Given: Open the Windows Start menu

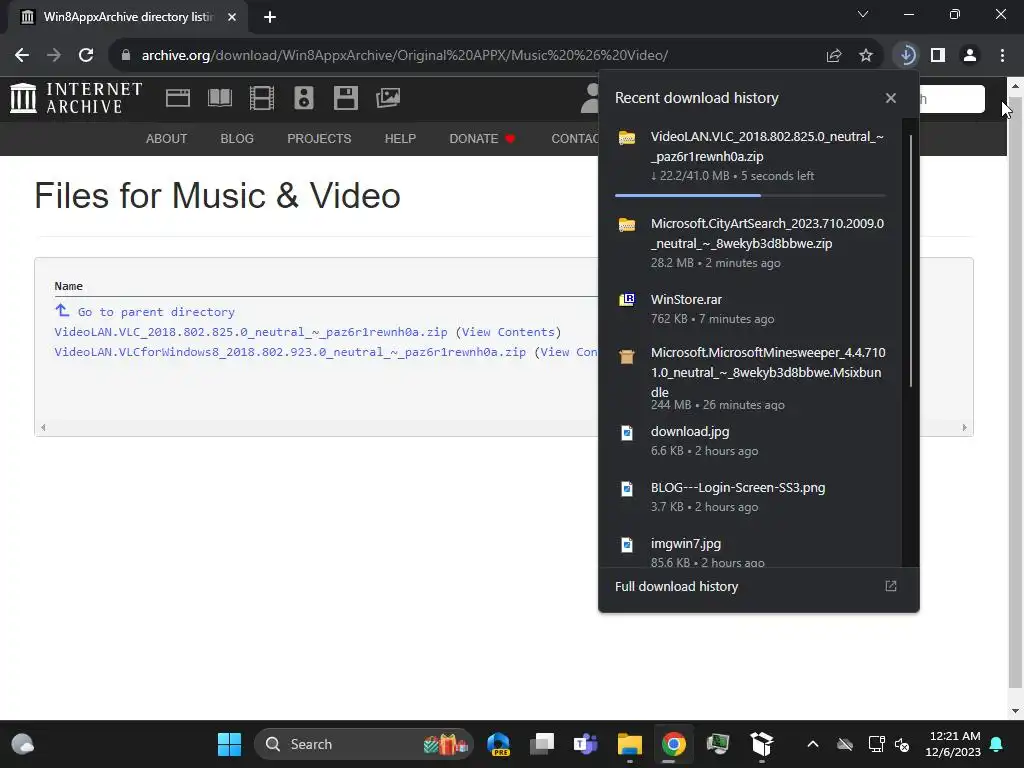Looking at the screenshot, I should click(x=229, y=744).
